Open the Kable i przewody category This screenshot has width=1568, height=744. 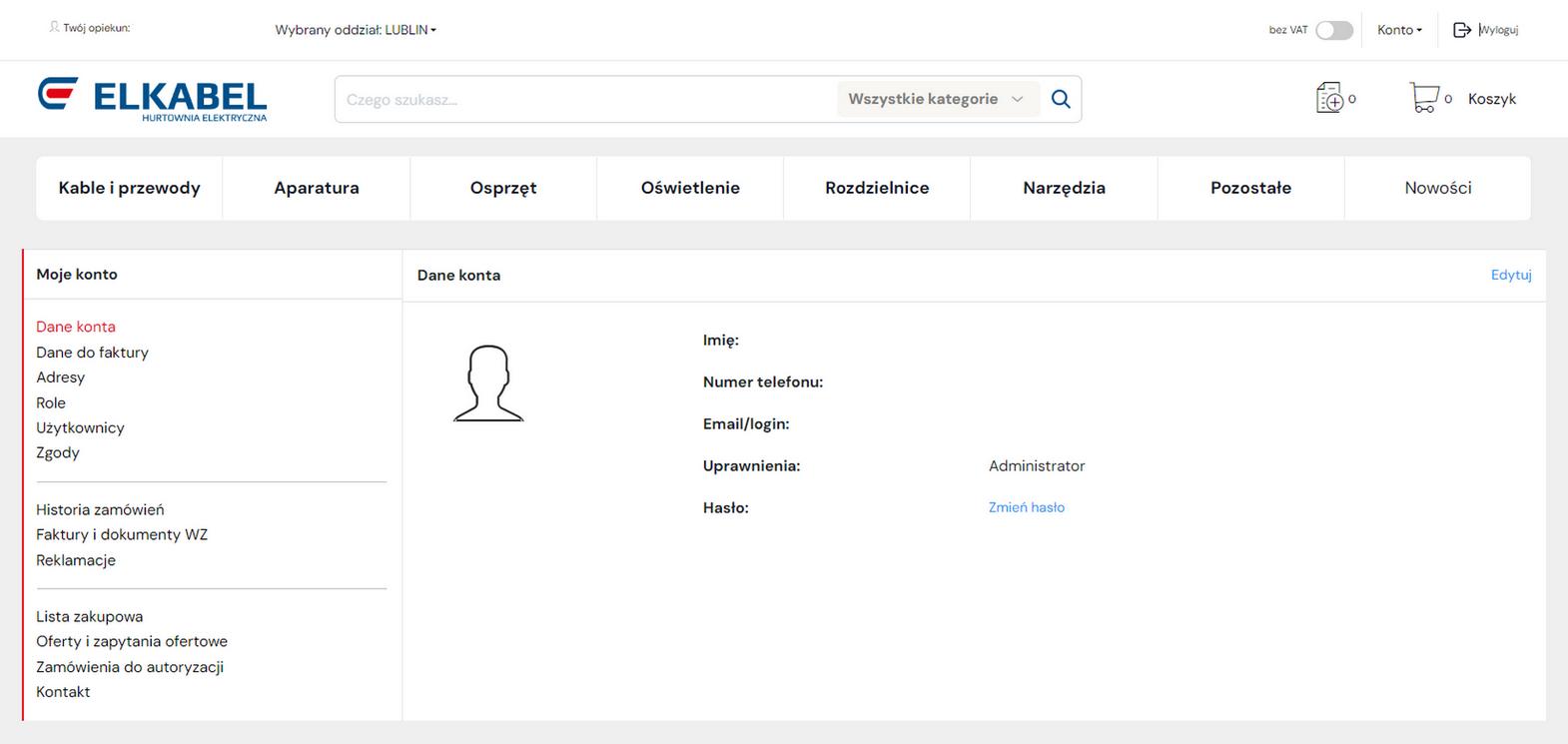click(130, 188)
